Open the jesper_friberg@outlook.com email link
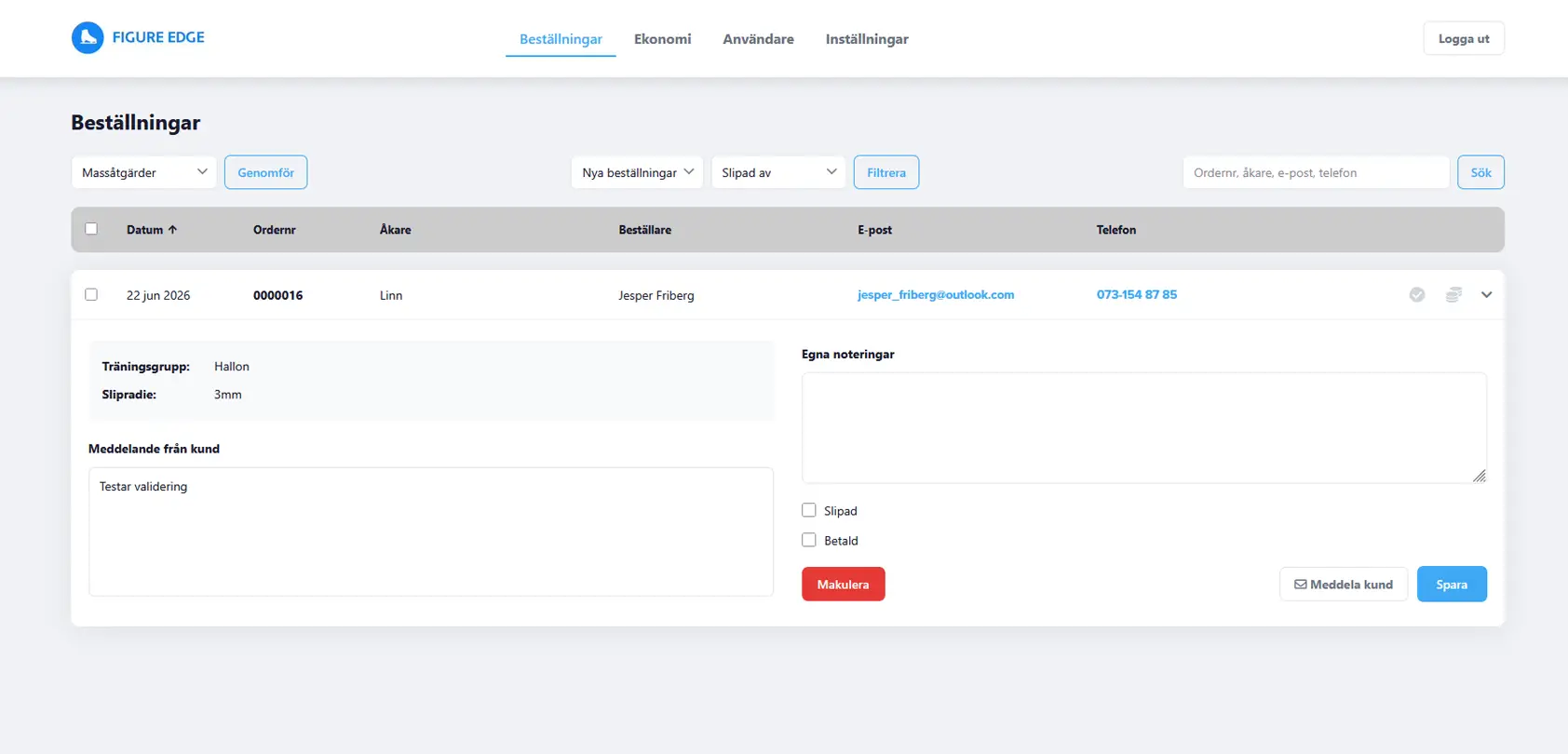Image resolution: width=1568 pixels, height=754 pixels. pos(936,295)
